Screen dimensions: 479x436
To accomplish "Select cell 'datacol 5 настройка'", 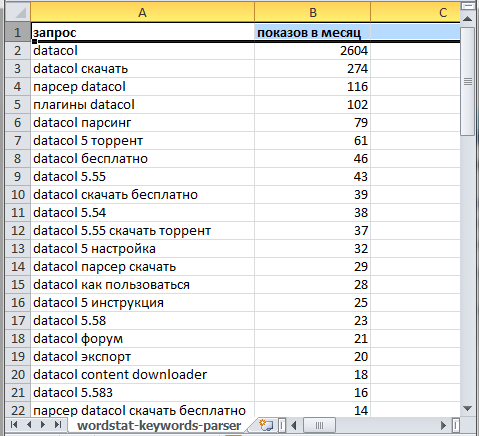I will click(x=142, y=249).
